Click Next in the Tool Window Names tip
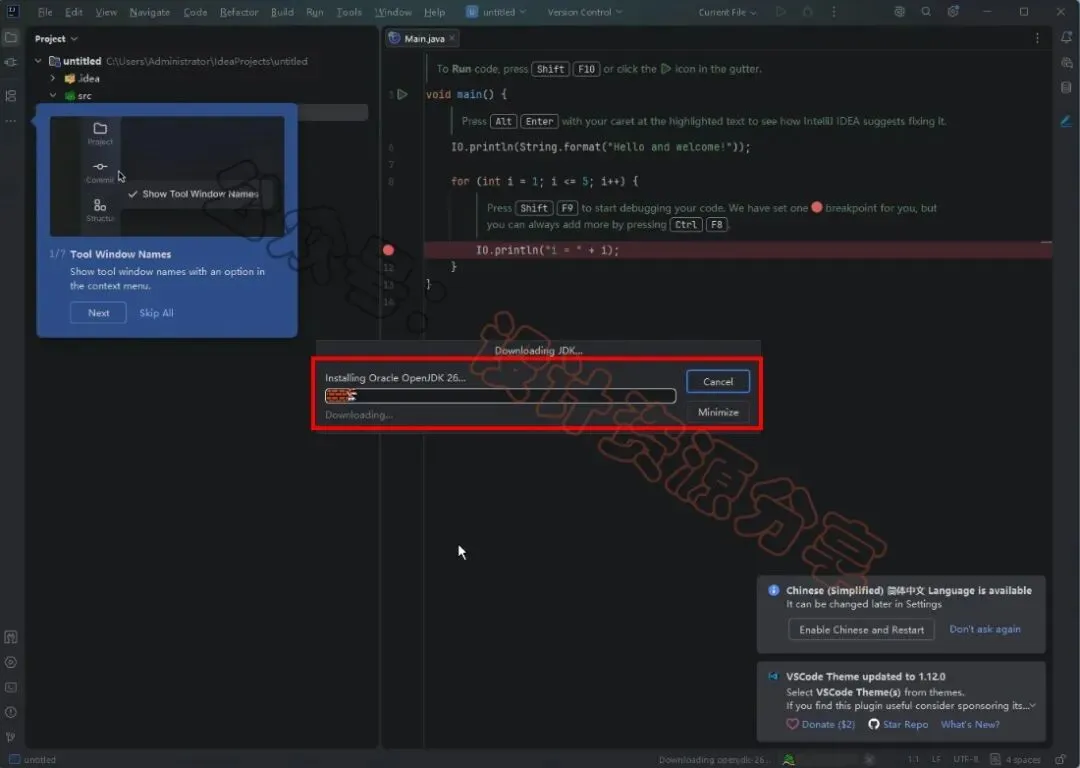Screen dimensions: 1080x768 (98, 313)
